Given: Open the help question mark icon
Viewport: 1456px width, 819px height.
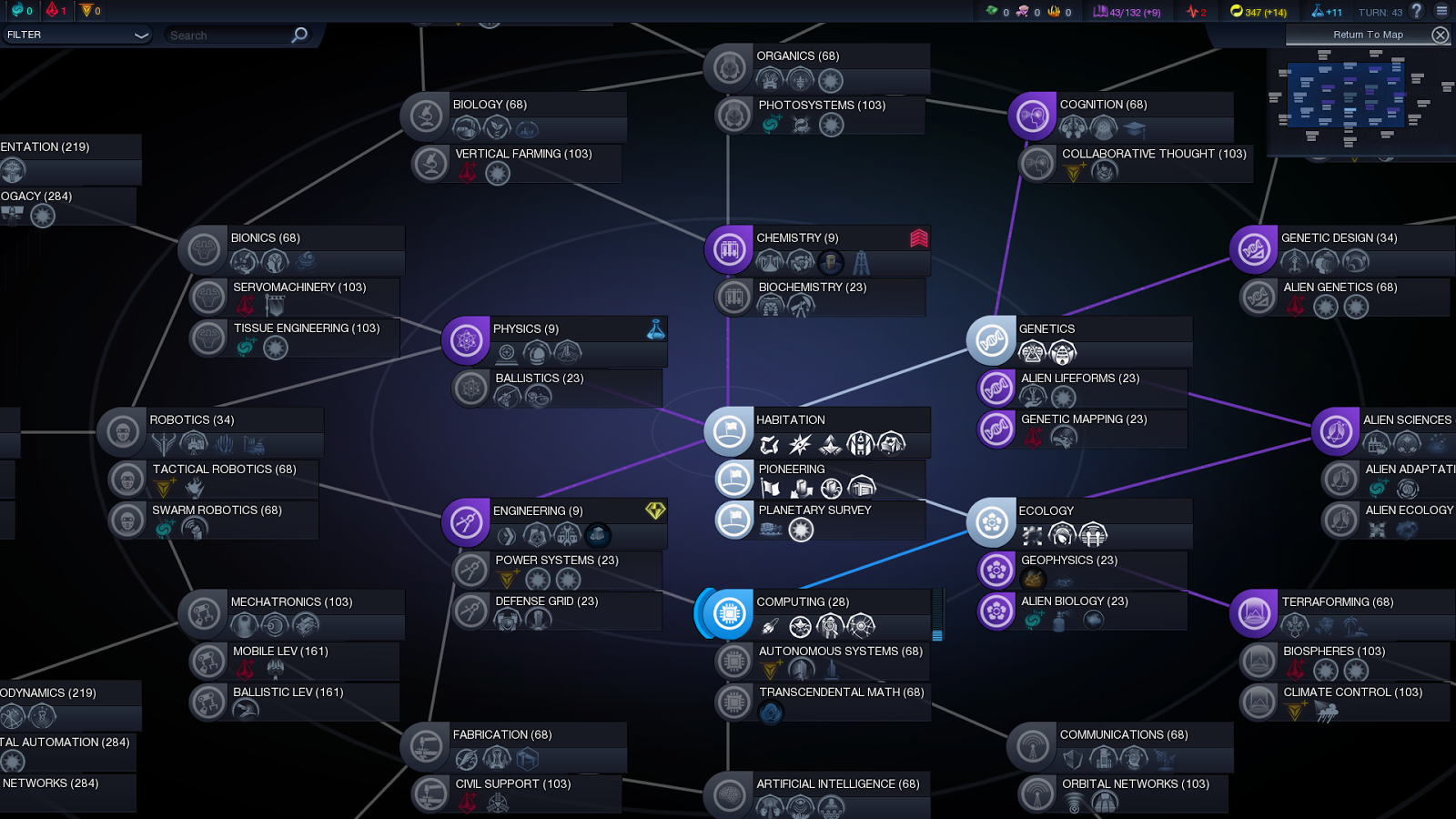Looking at the screenshot, I should tap(1416, 11).
